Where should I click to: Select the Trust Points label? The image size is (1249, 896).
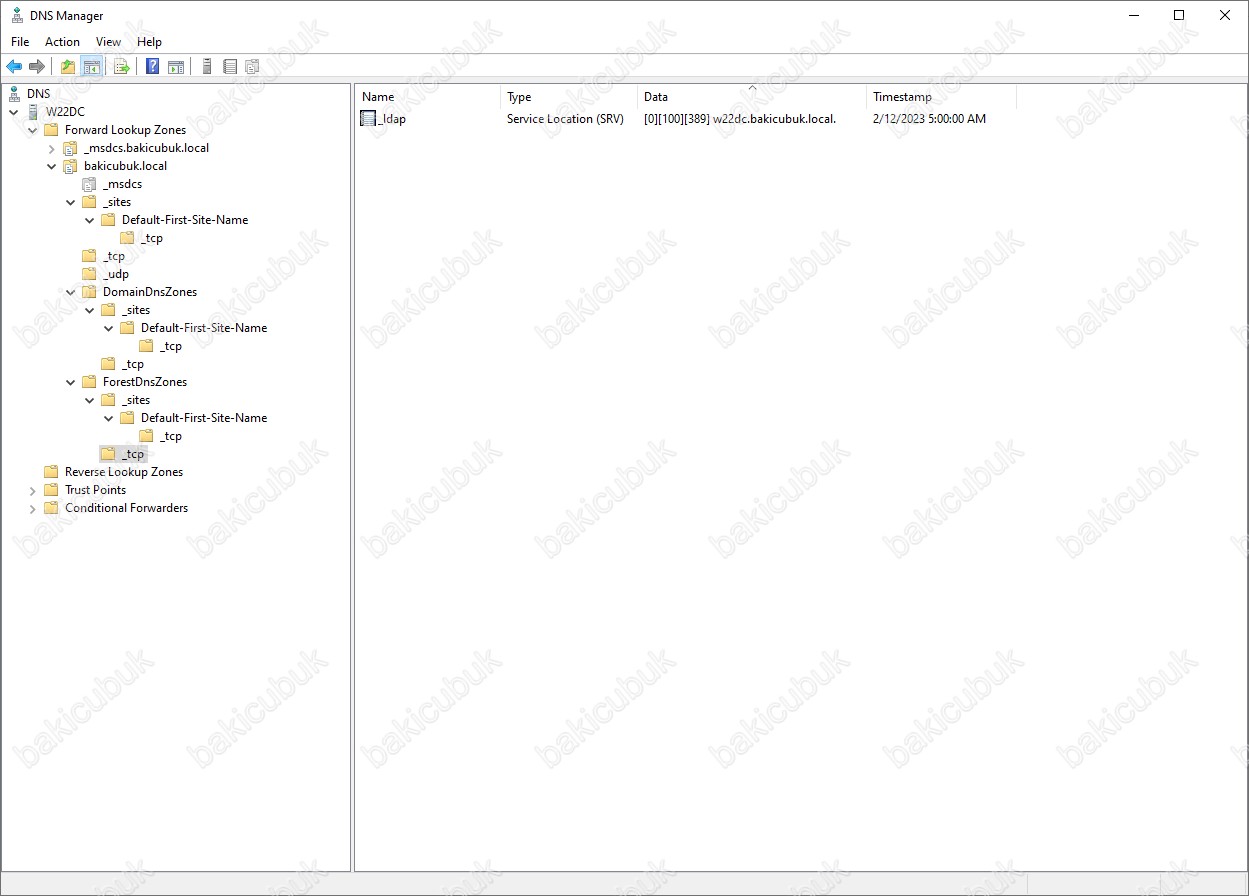click(x=96, y=490)
